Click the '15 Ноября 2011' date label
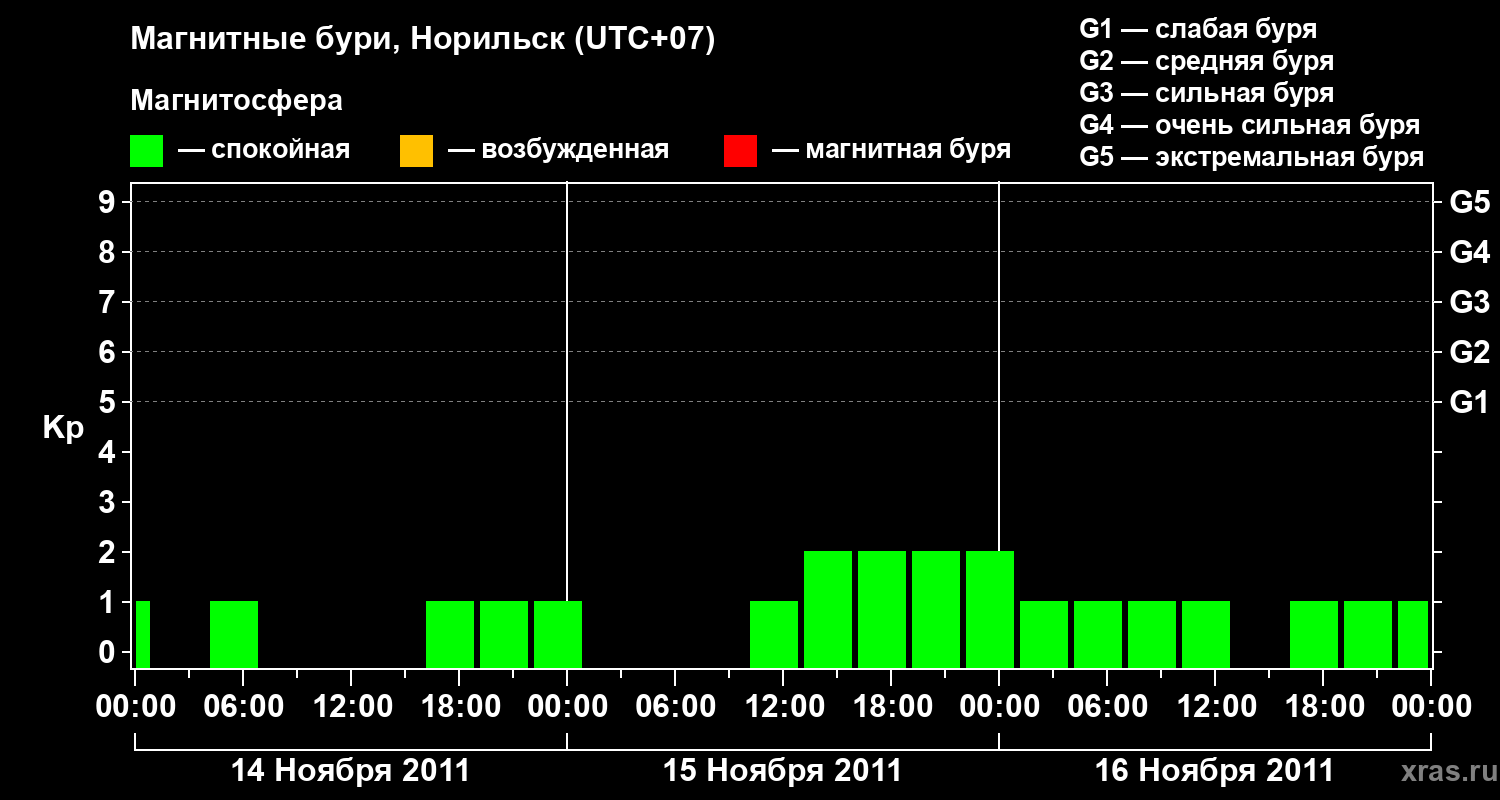Image resolution: width=1500 pixels, height=800 pixels. pos(782,771)
